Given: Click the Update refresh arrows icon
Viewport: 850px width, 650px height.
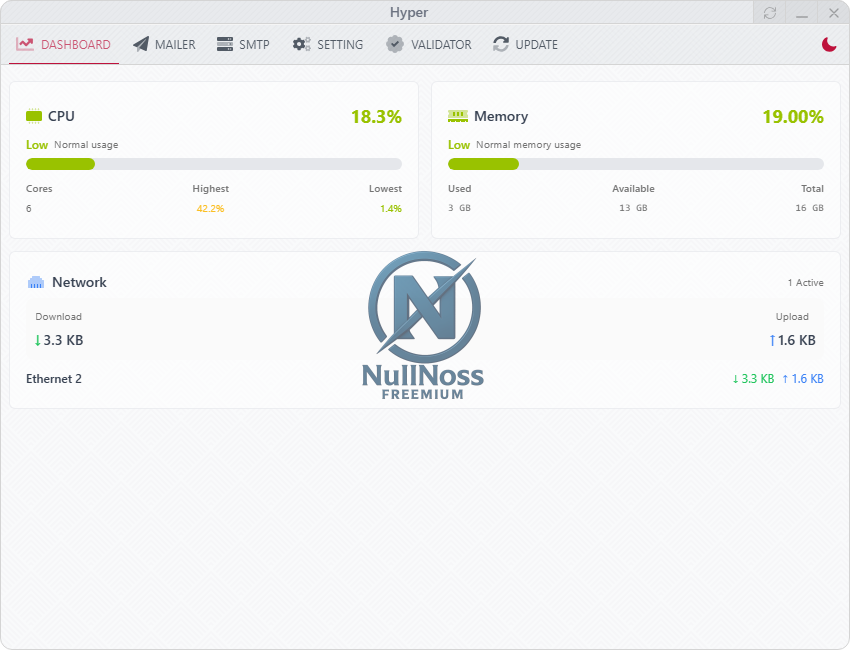Looking at the screenshot, I should pos(501,44).
